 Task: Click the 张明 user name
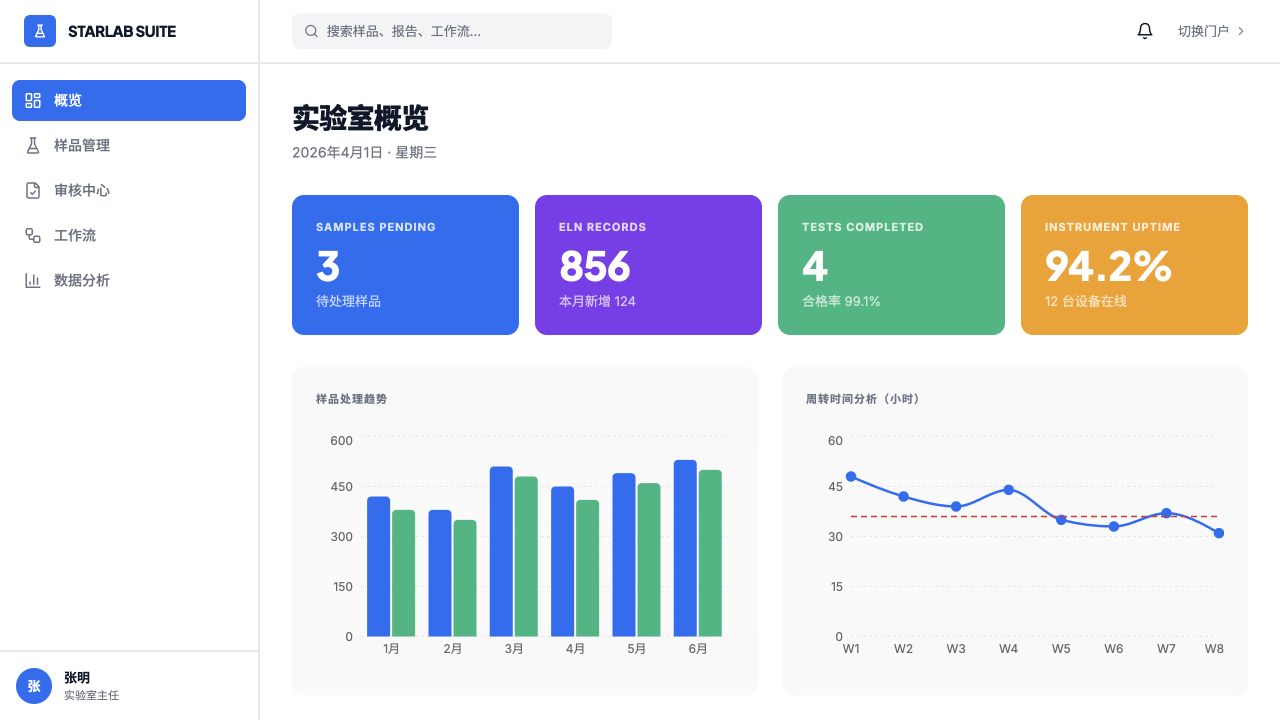77,677
